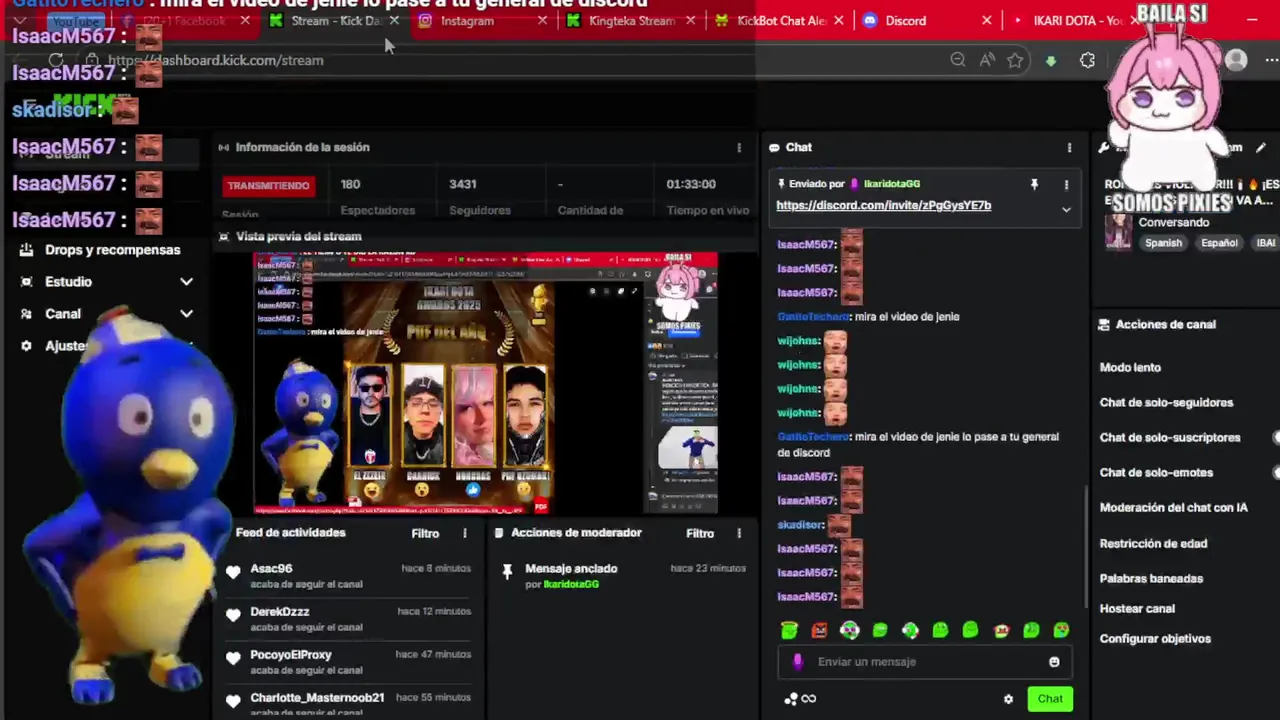Open the emoji picker in the message box

click(x=1054, y=662)
